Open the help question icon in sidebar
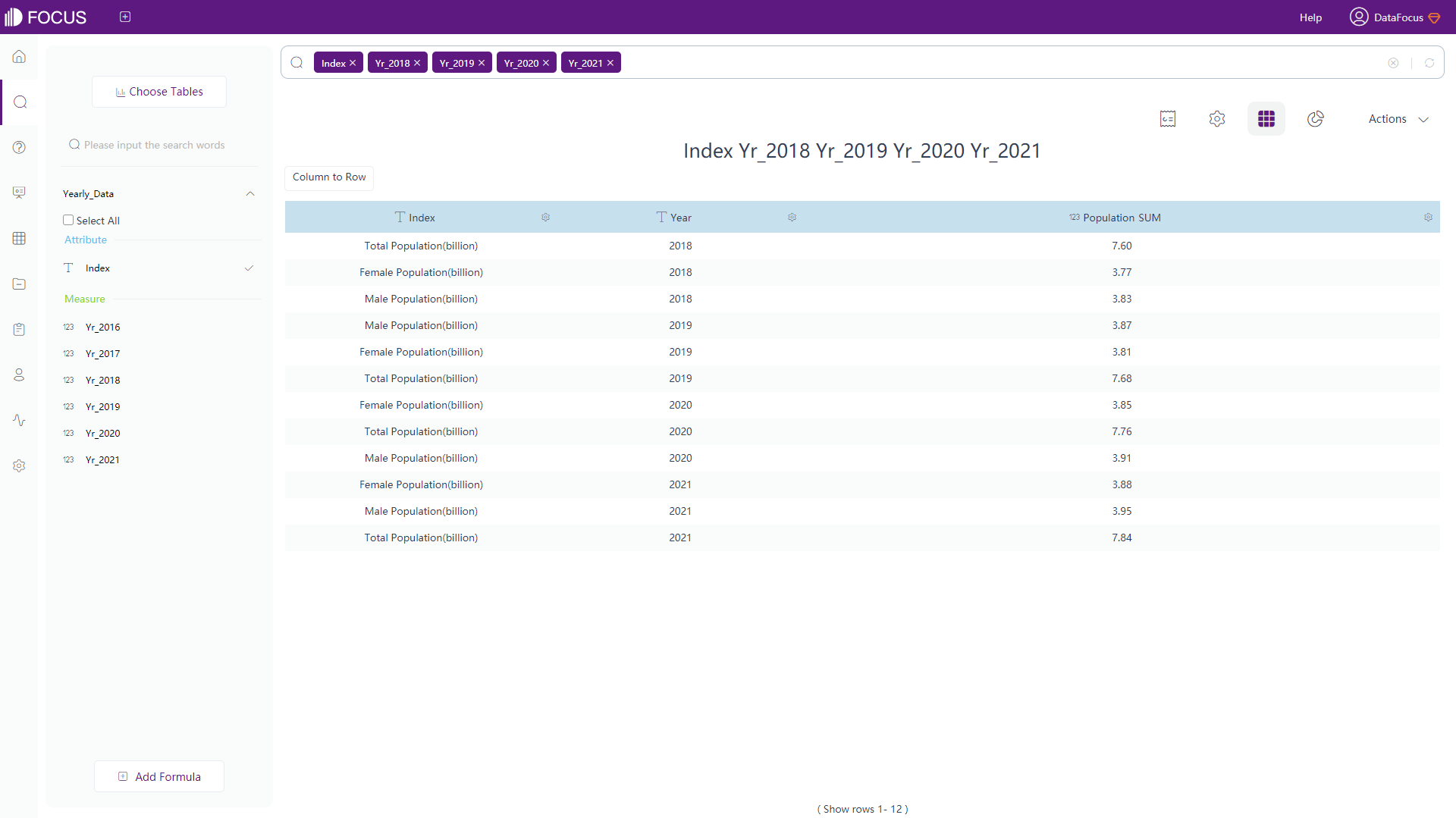1456x818 pixels. [x=19, y=147]
